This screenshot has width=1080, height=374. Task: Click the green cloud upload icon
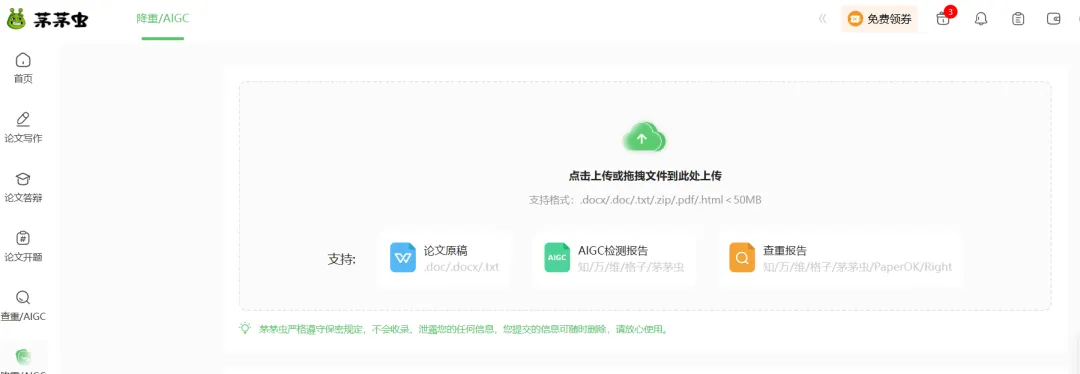[644, 138]
